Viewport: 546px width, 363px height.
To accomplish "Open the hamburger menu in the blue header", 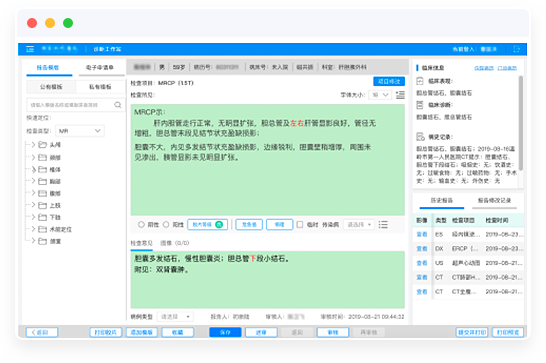I will coord(30,49).
